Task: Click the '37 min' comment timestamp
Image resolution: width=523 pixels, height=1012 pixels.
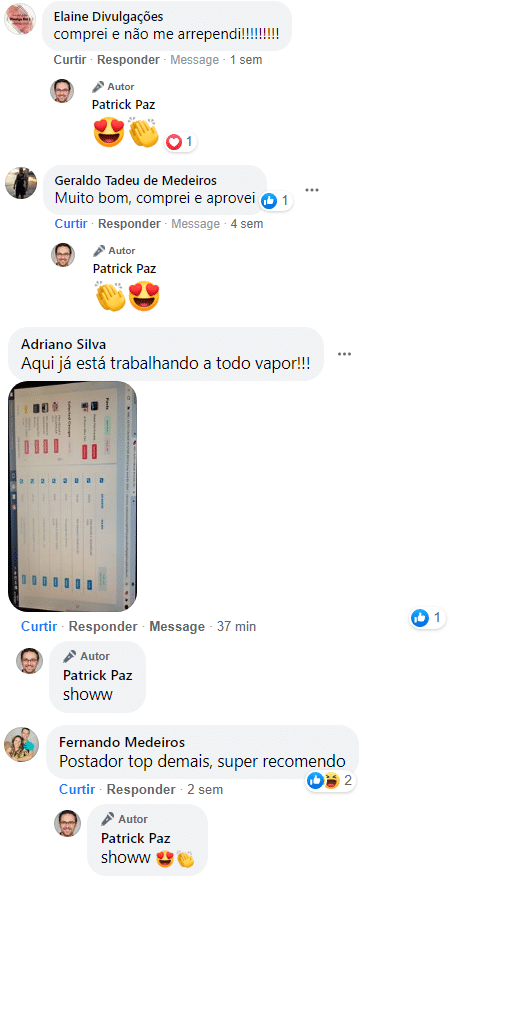Action: pos(236,627)
